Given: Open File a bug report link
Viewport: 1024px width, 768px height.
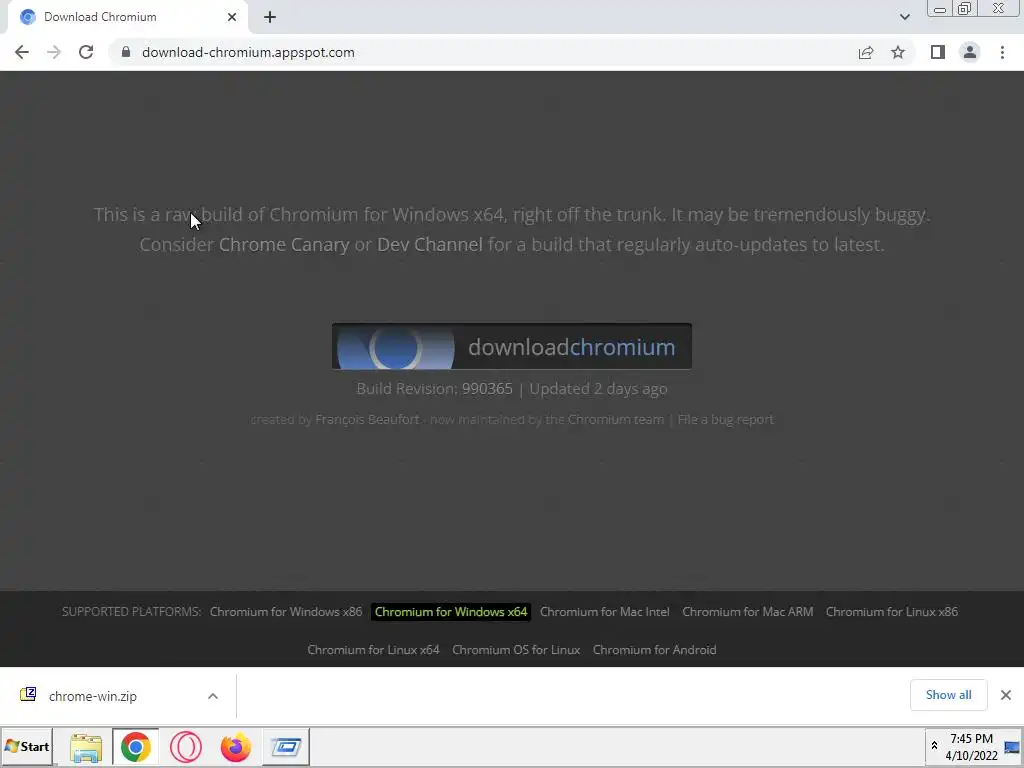Looking at the screenshot, I should point(726,420).
